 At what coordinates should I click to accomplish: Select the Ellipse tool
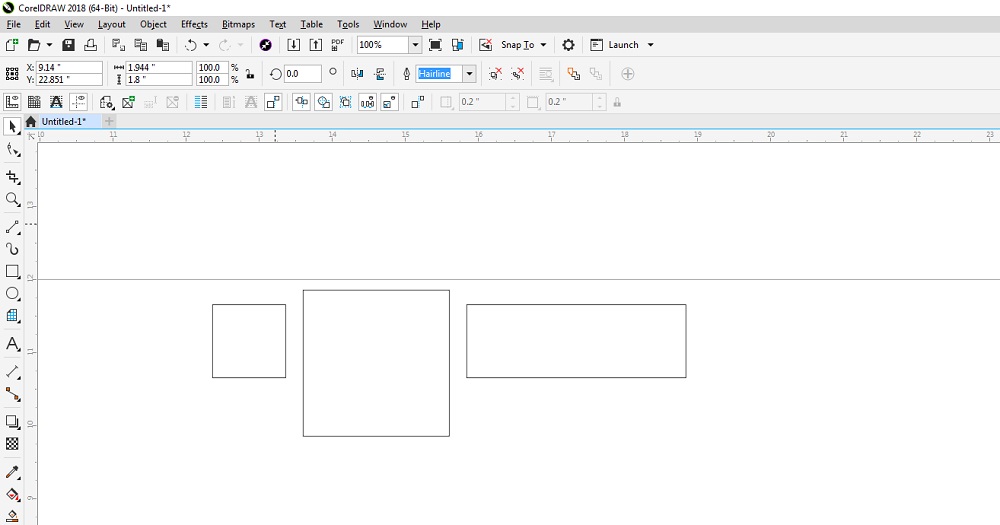[12, 293]
